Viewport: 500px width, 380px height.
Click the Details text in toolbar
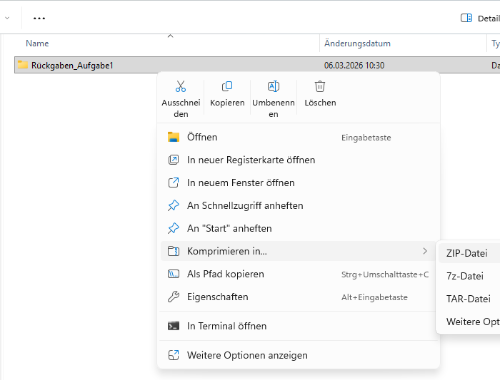click(x=489, y=19)
